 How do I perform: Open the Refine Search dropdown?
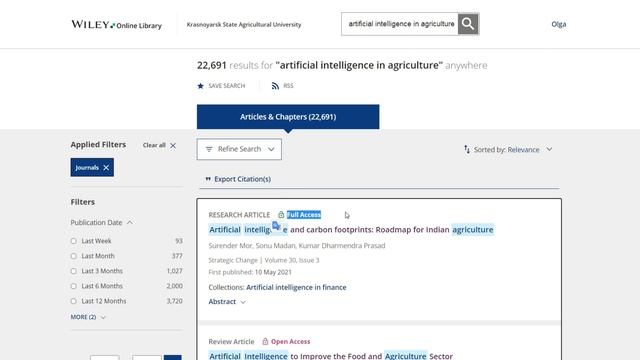239,149
